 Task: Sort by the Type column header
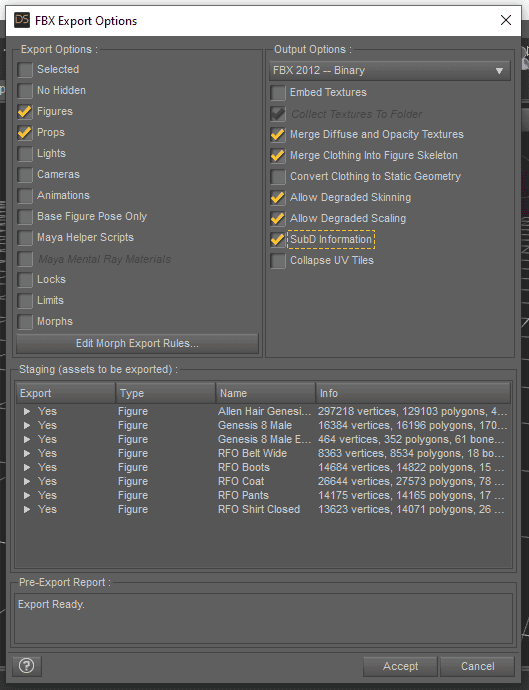click(166, 393)
